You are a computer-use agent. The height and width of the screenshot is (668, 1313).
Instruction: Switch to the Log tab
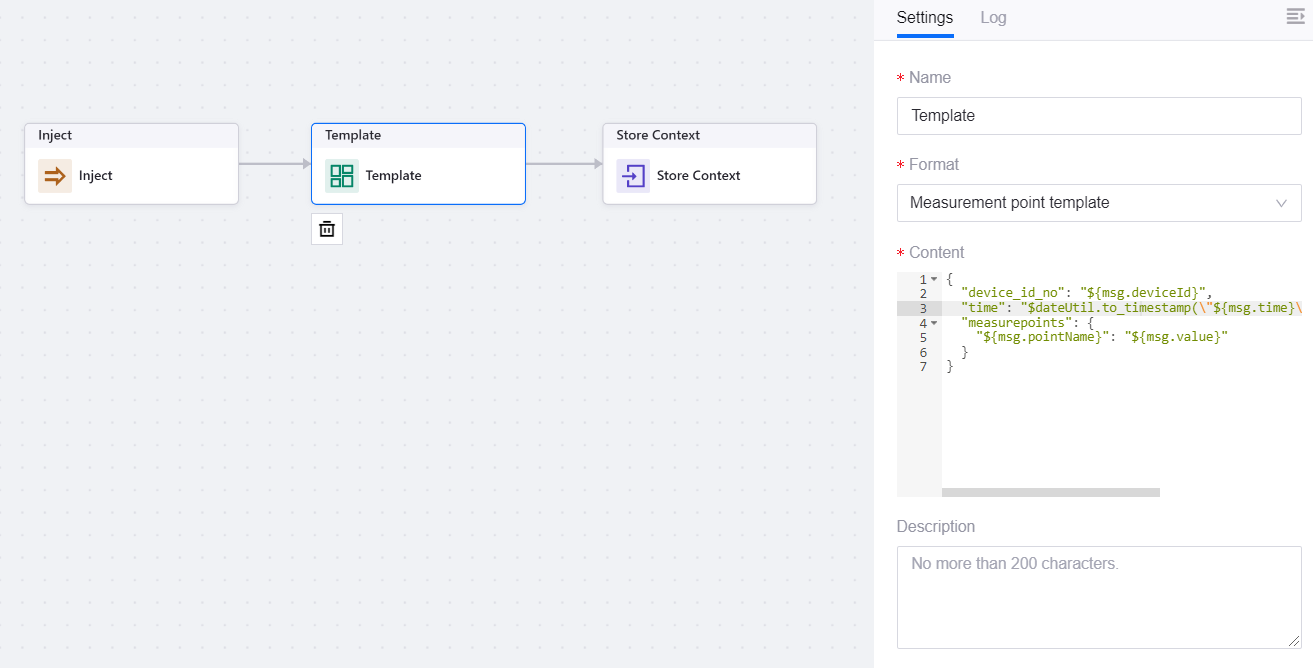(993, 18)
